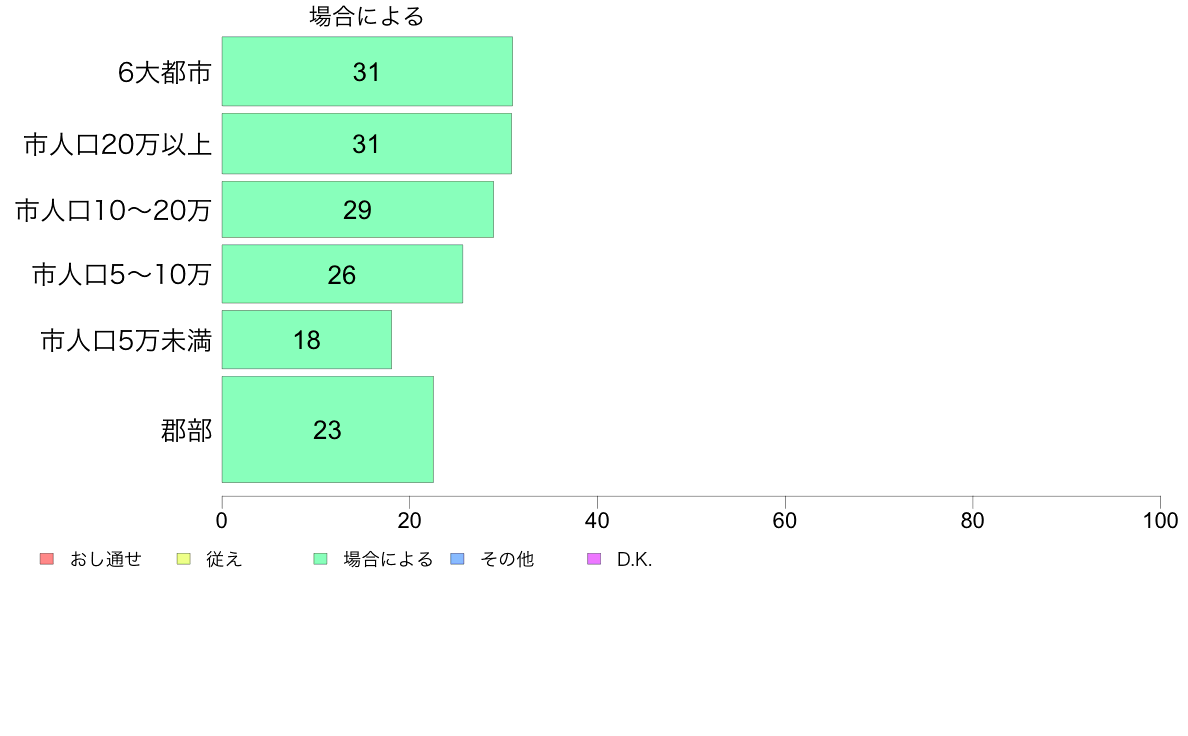The width and height of the screenshot is (1188, 736).
Task: Select the 市人口20万以上 bar
Action: coord(367,144)
